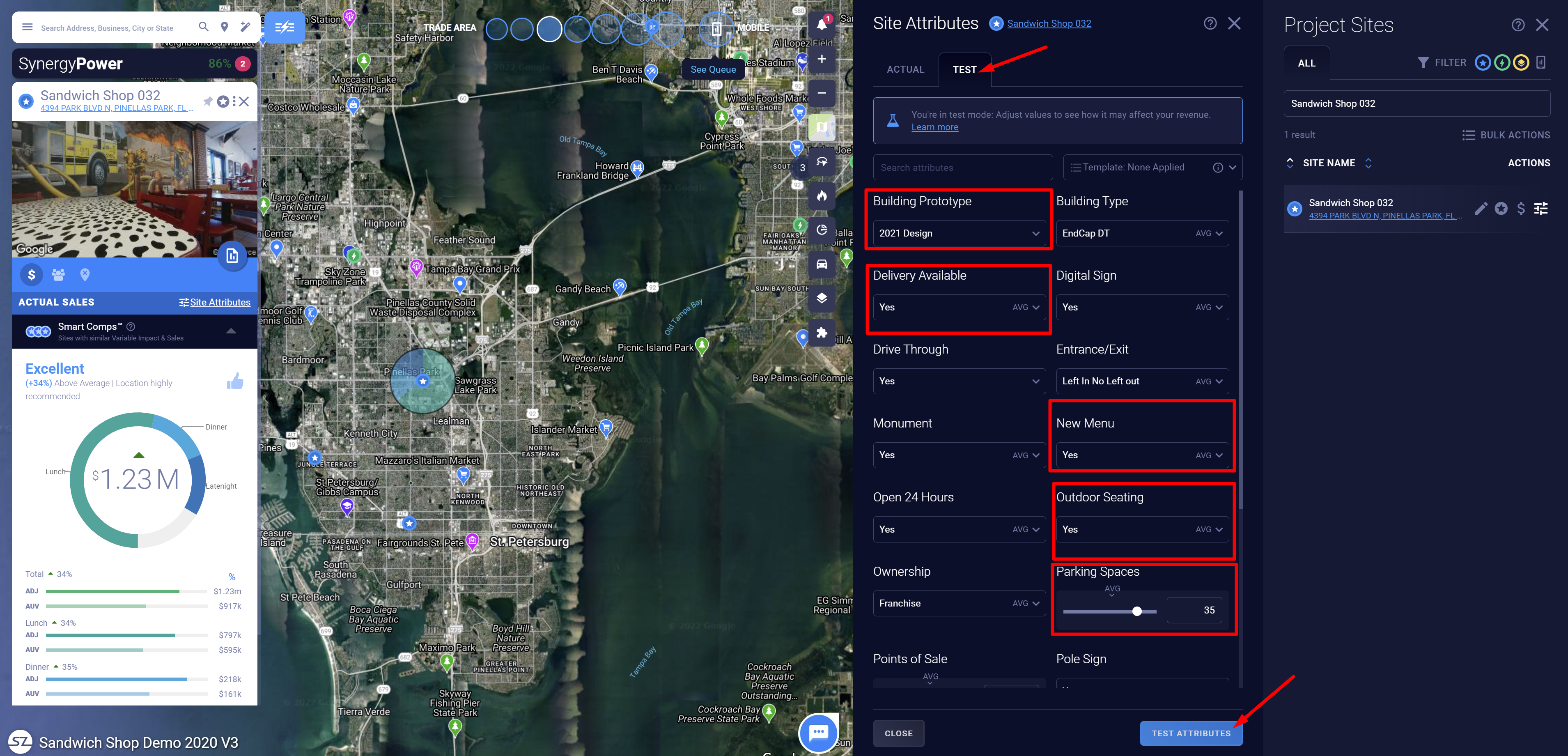Click the location pin icon in search bar

[x=225, y=27]
